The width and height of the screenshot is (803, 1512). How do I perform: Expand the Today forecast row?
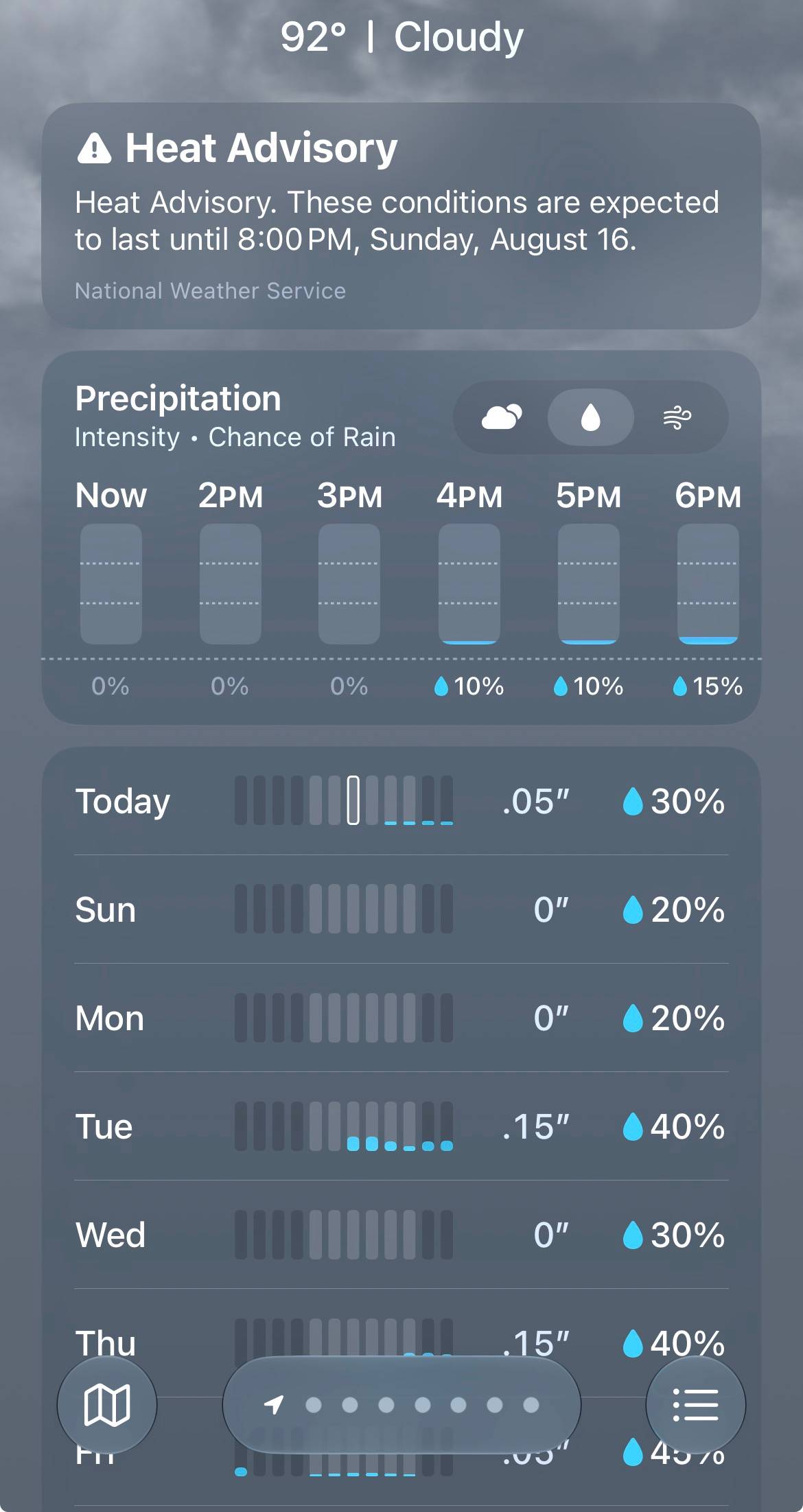(401, 801)
